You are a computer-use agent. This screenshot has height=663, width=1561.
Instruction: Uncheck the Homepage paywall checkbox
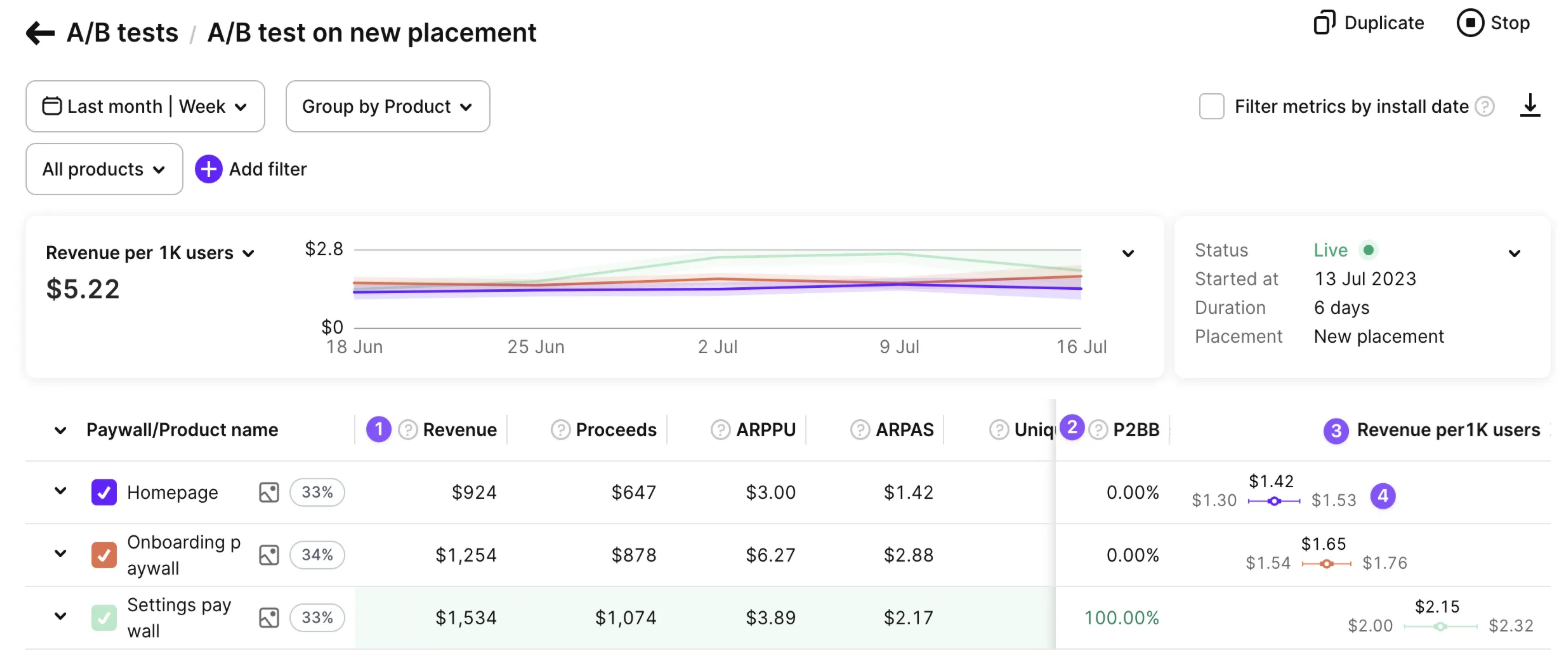[104, 492]
